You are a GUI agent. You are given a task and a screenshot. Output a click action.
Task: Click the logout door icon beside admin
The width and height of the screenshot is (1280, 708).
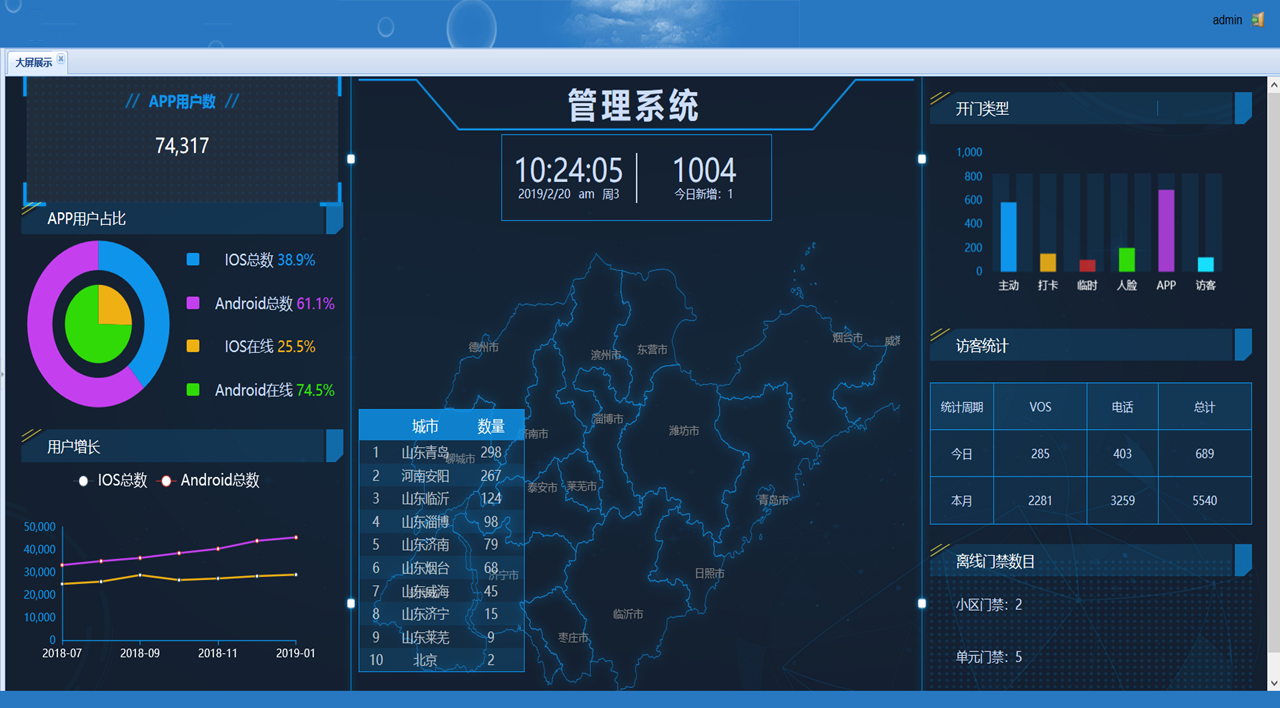click(1258, 20)
